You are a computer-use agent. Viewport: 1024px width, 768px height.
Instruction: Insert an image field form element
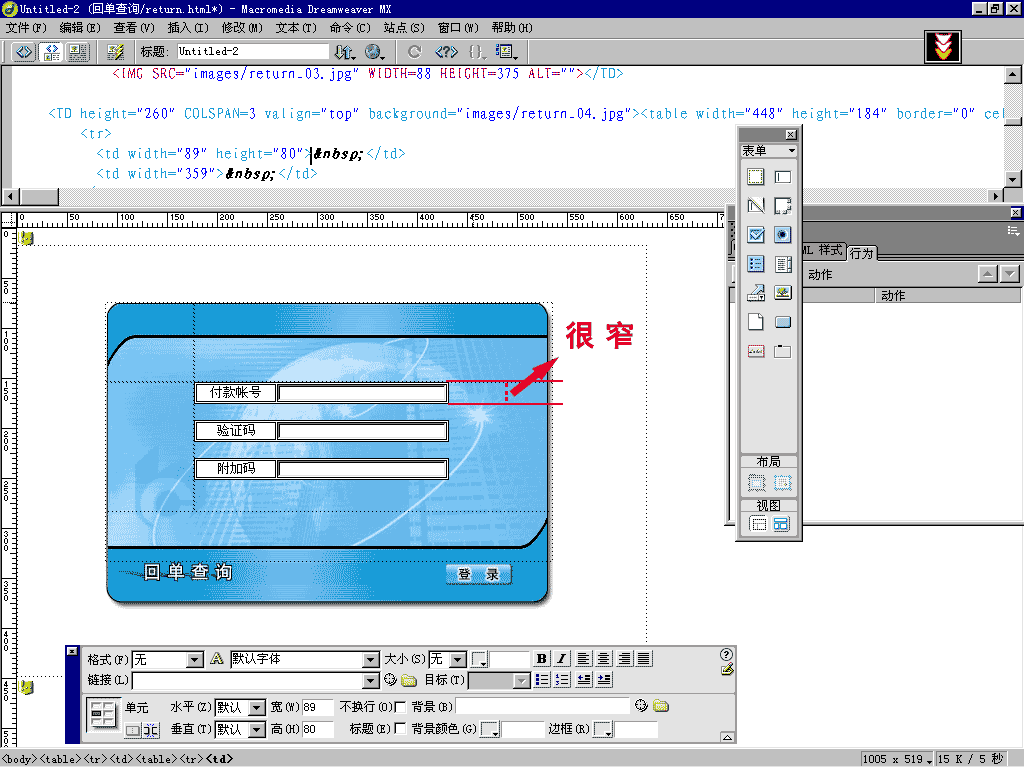point(783,293)
